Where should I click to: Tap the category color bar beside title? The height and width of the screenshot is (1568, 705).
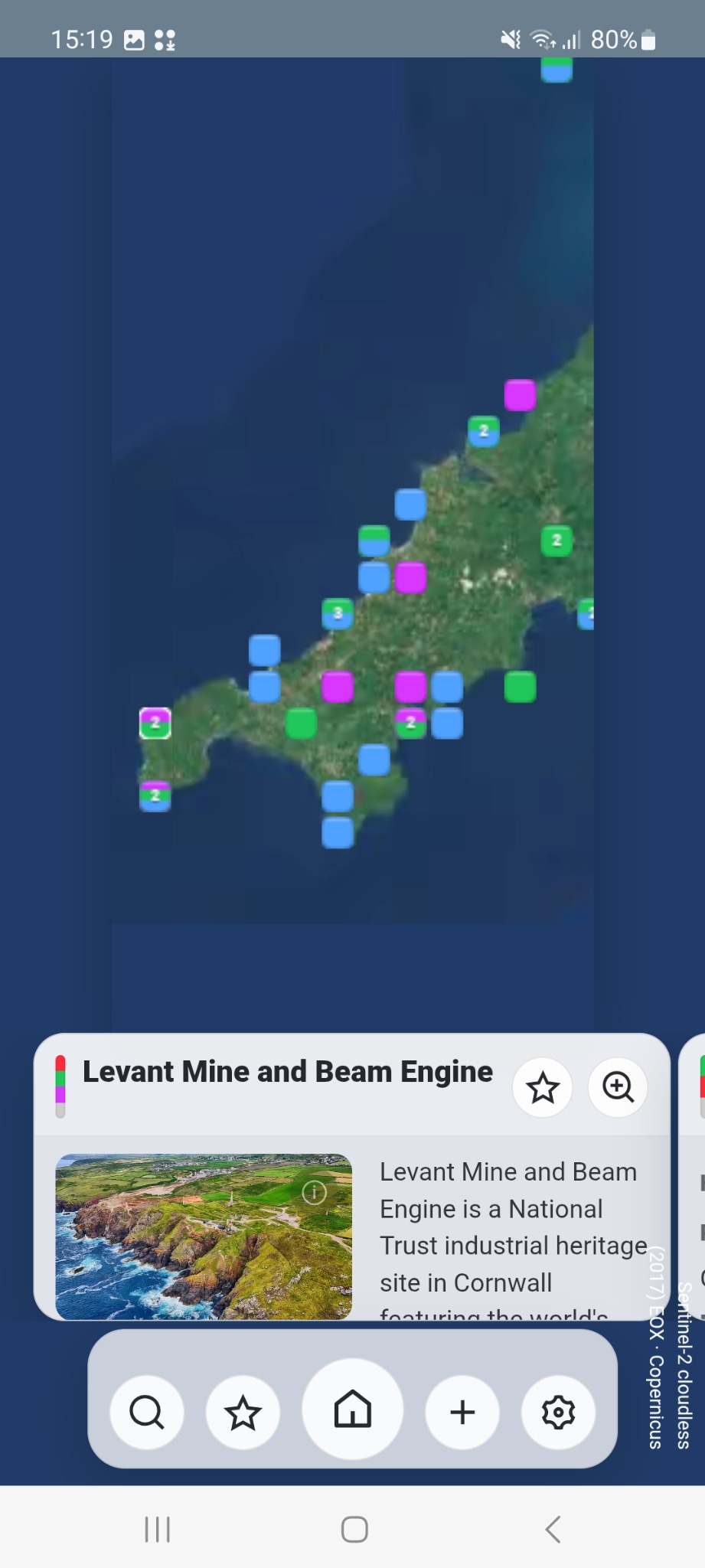tap(60, 1086)
